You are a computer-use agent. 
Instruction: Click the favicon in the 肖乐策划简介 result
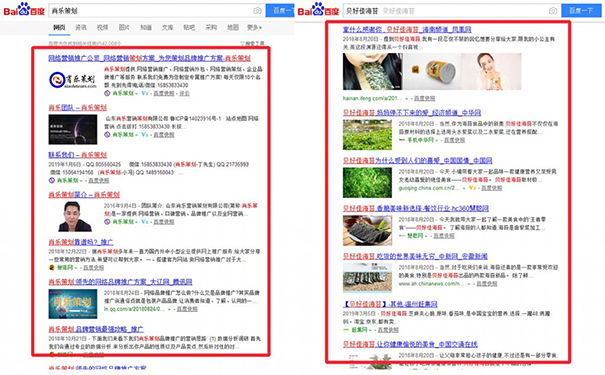click(107, 222)
